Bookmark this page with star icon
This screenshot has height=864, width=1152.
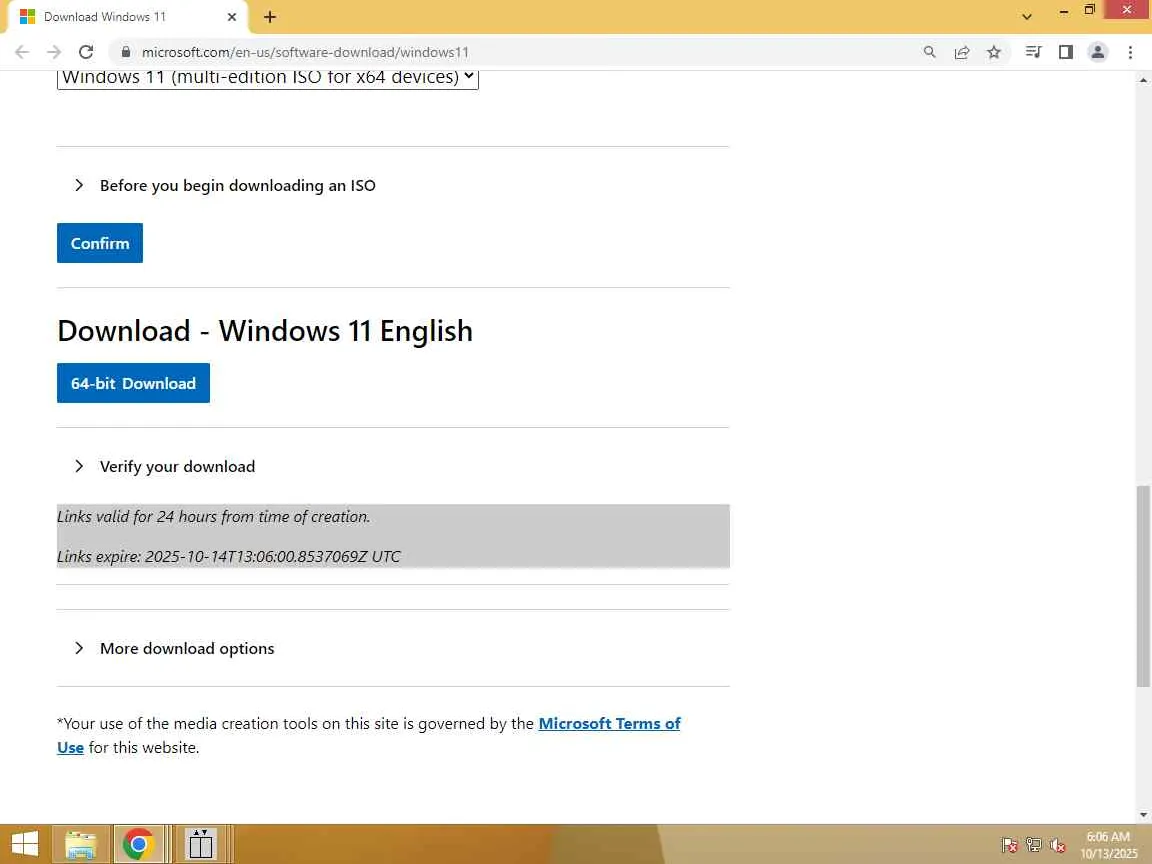(994, 52)
